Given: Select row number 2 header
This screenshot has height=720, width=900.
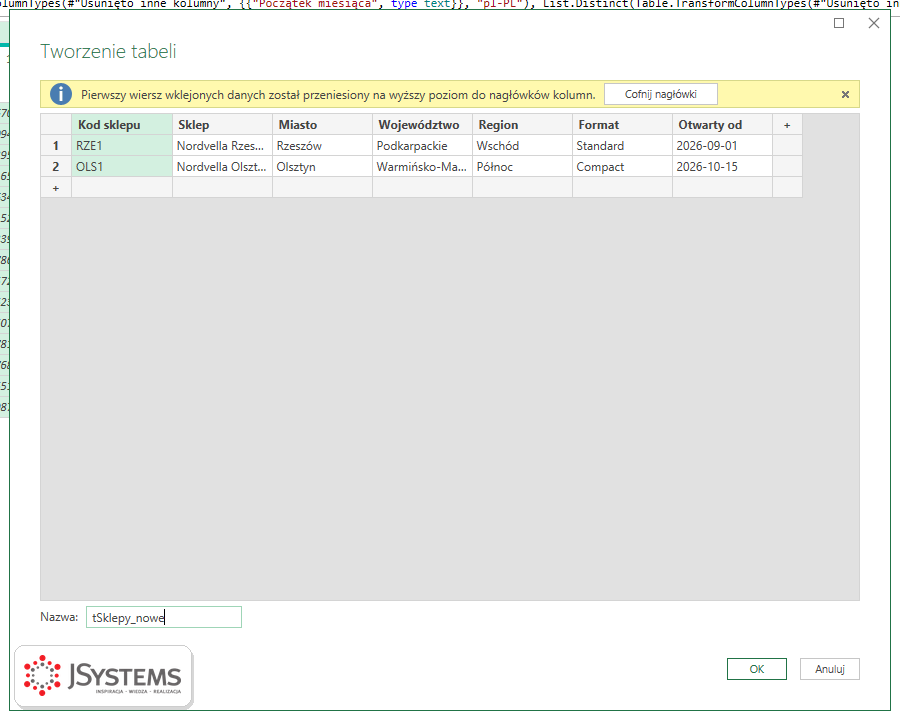Looking at the screenshot, I should click(56, 167).
